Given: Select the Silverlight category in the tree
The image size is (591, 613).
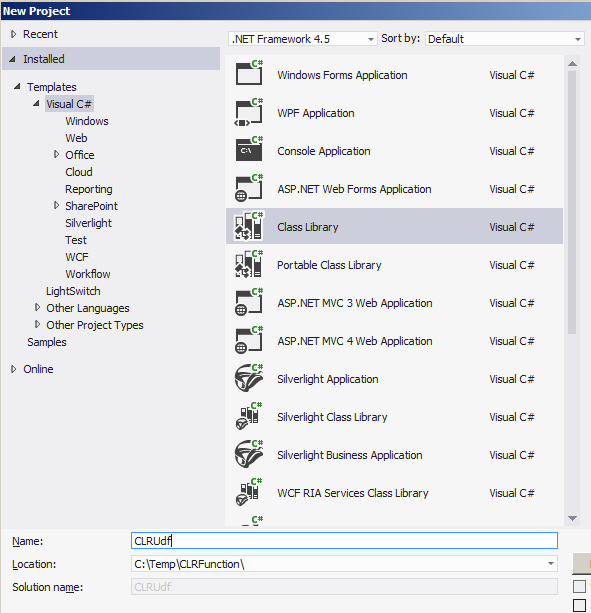Looking at the screenshot, I should [x=88, y=223].
